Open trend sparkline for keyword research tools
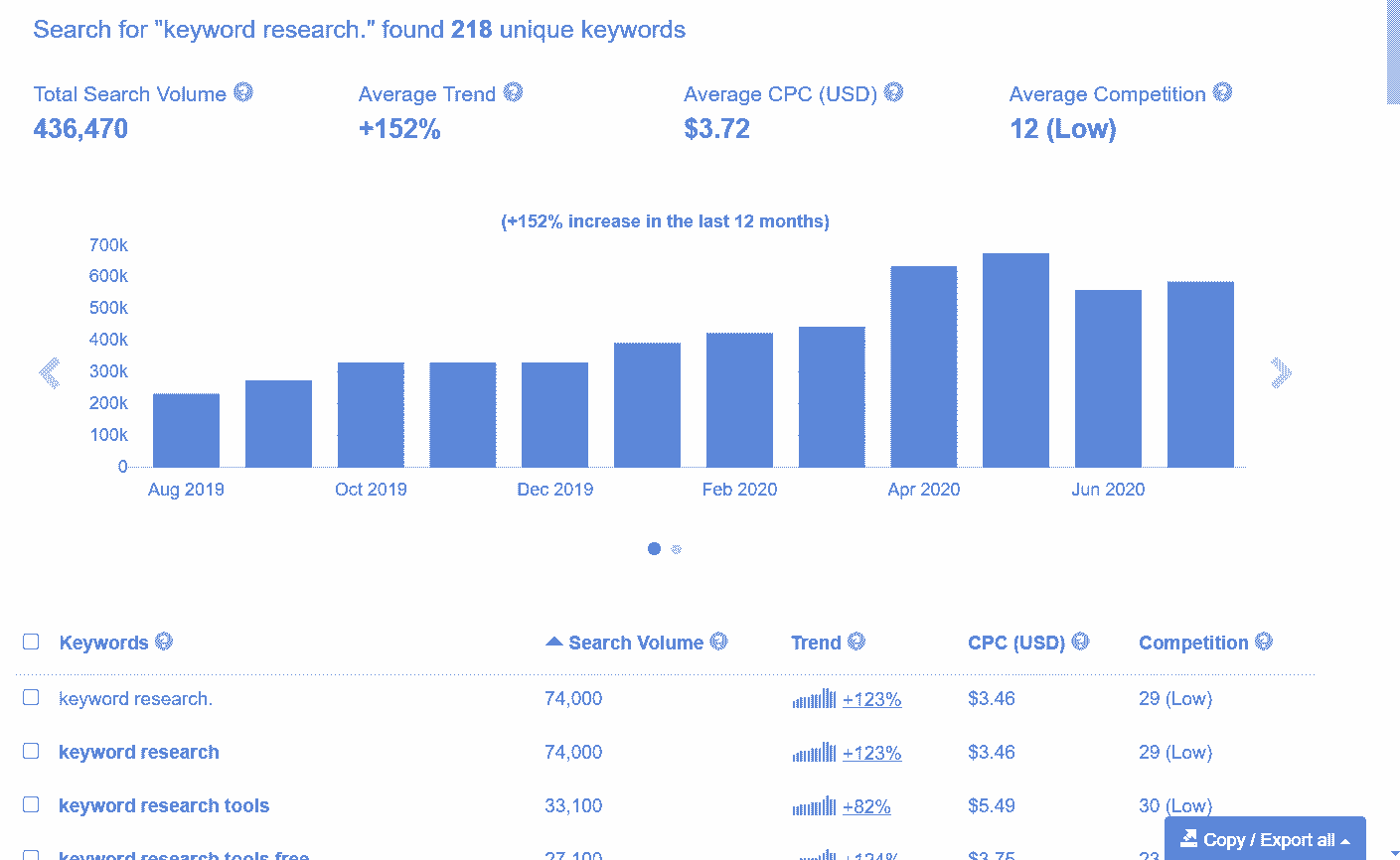Screen dimensions: 1400x860 [x=814, y=806]
